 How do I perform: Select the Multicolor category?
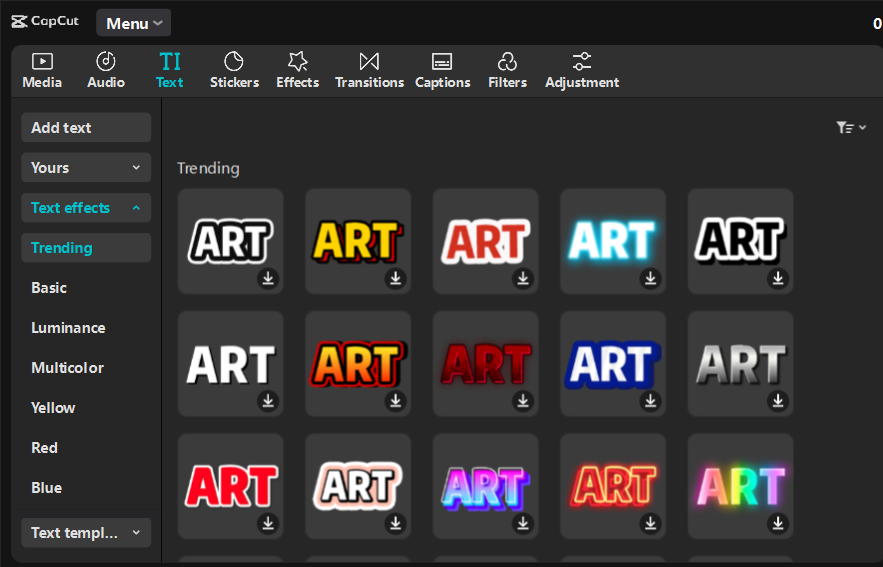pos(67,368)
